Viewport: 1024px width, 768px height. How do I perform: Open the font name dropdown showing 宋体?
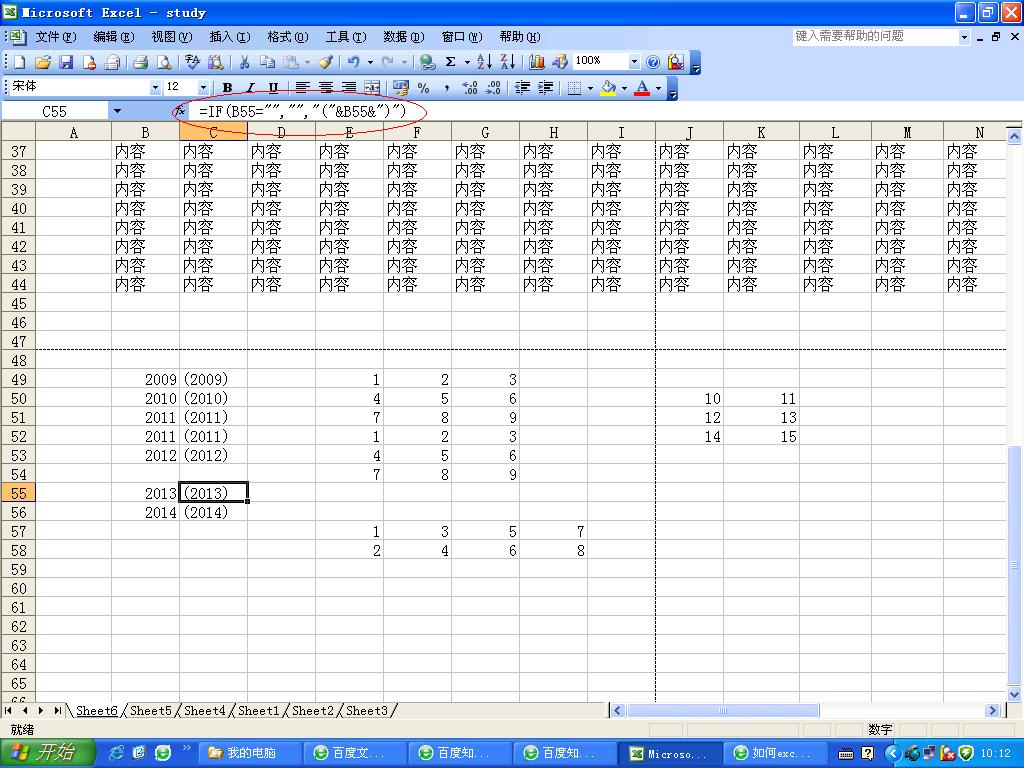[x=155, y=88]
